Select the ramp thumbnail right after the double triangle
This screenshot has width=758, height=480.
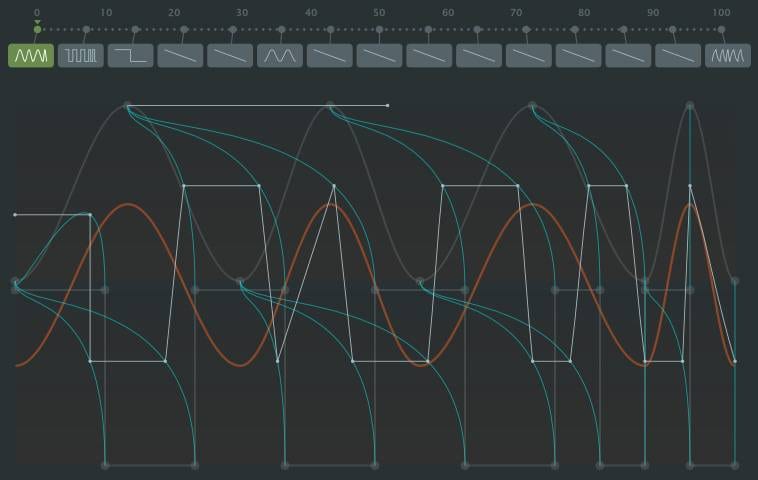(330, 56)
